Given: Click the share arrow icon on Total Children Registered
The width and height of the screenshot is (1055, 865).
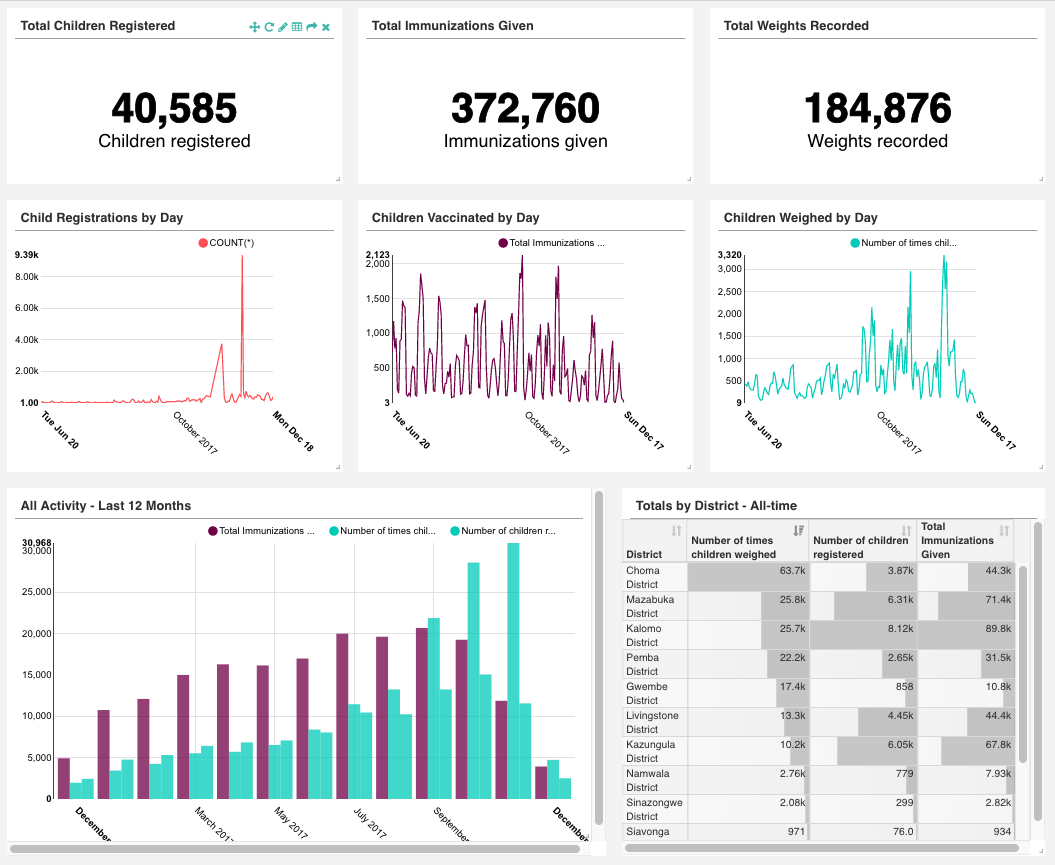Looking at the screenshot, I should pyautogui.click(x=312, y=27).
